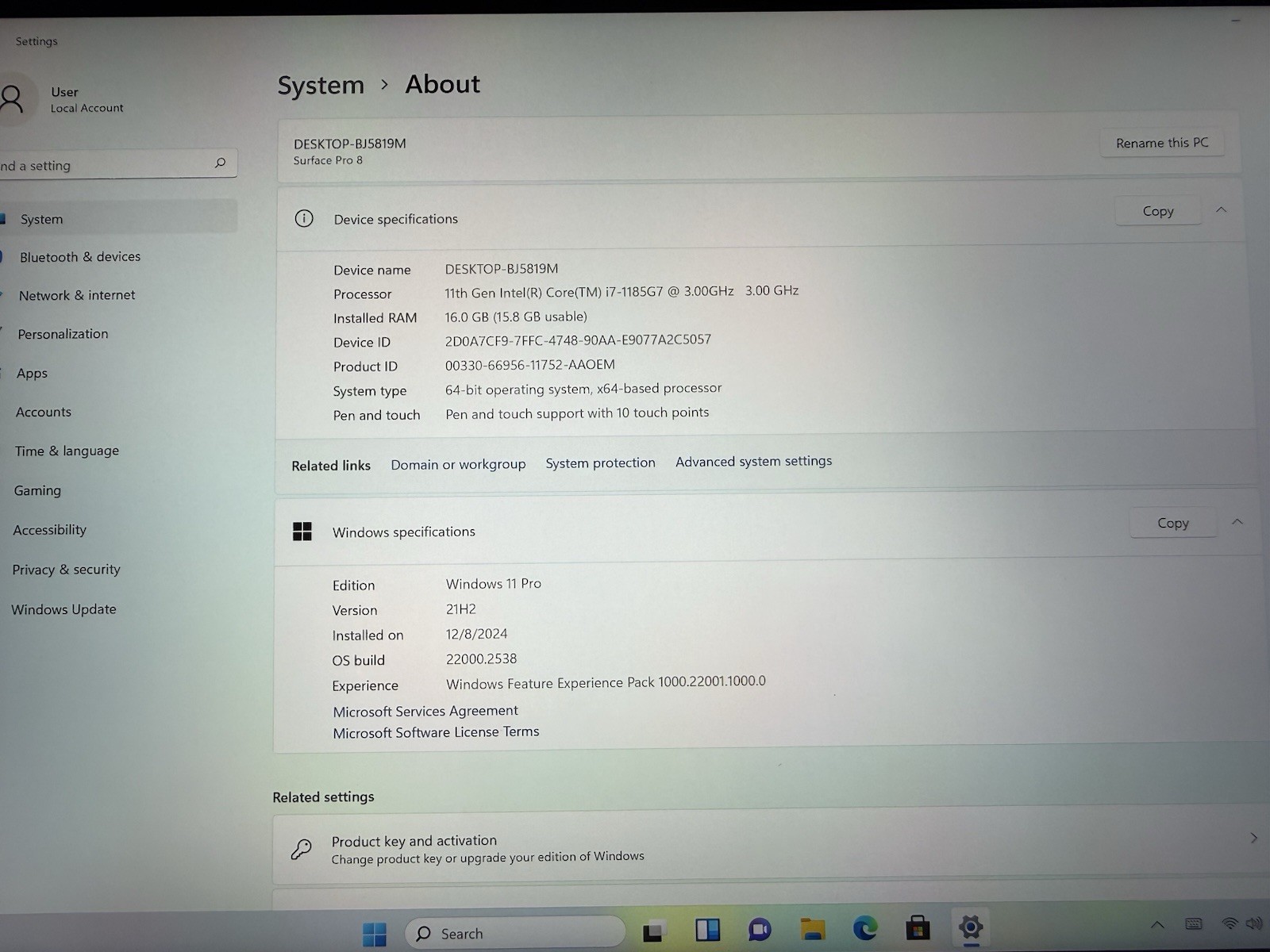Open the touch keyboard tray icon

click(x=1193, y=923)
